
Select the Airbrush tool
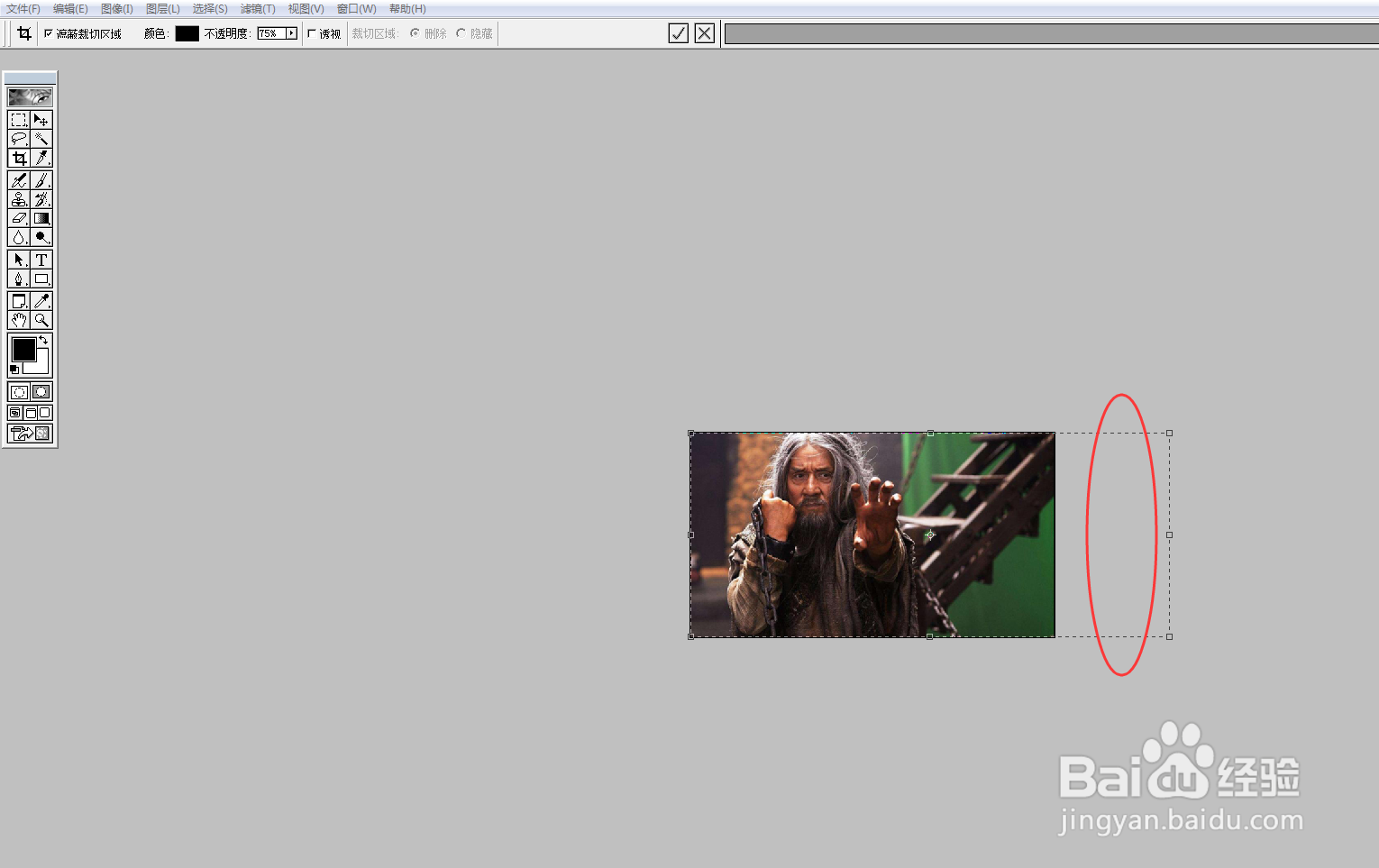click(19, 180)
